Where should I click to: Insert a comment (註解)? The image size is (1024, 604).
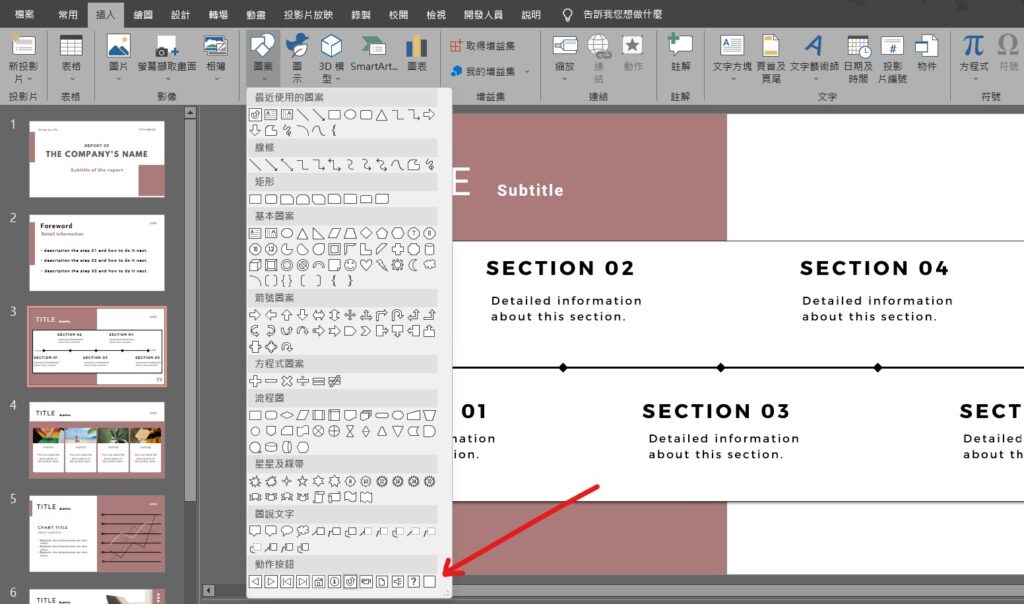(x=680, y=54)
